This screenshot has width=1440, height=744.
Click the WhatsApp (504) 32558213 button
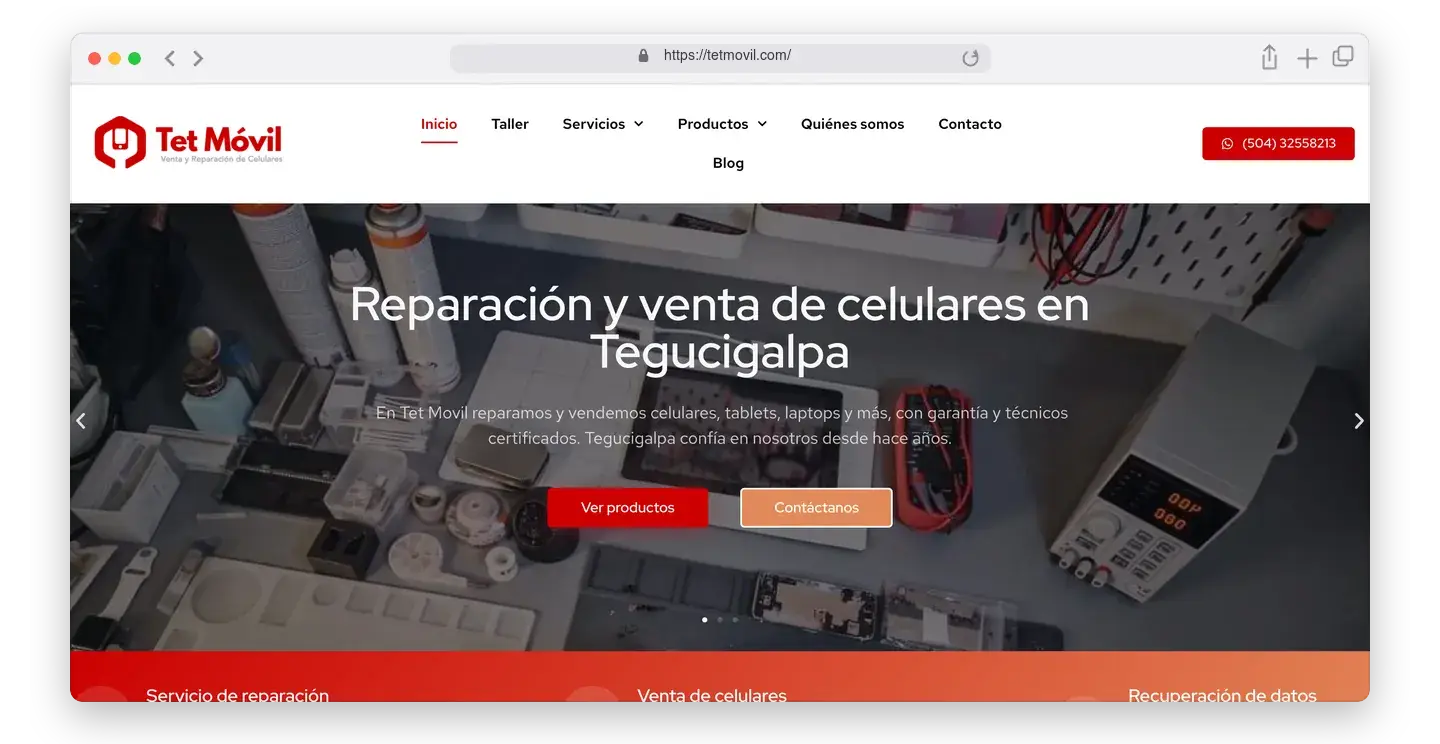pos(1278,143)
